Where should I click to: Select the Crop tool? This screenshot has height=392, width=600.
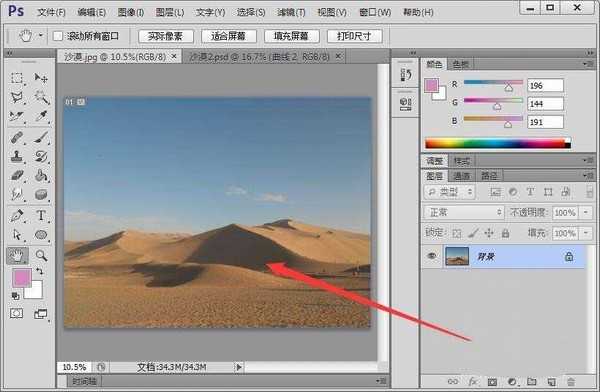point(16,116)
